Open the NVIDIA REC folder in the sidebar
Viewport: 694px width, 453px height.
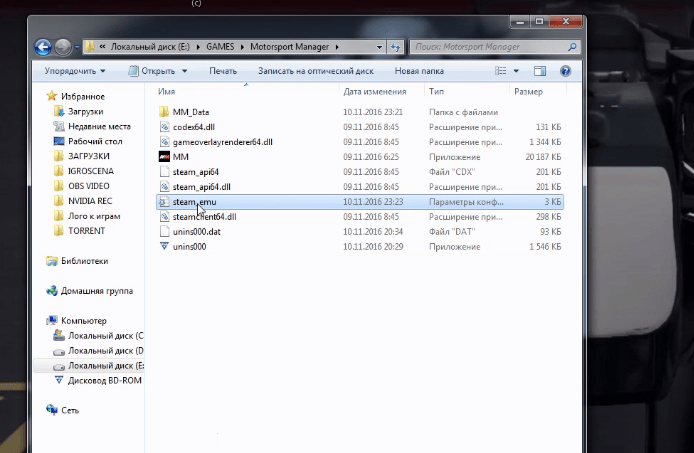90,201
